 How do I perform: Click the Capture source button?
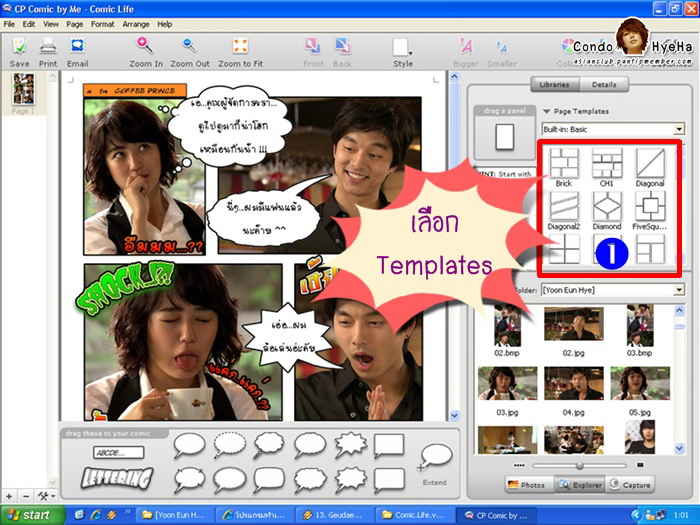[630, 485]
